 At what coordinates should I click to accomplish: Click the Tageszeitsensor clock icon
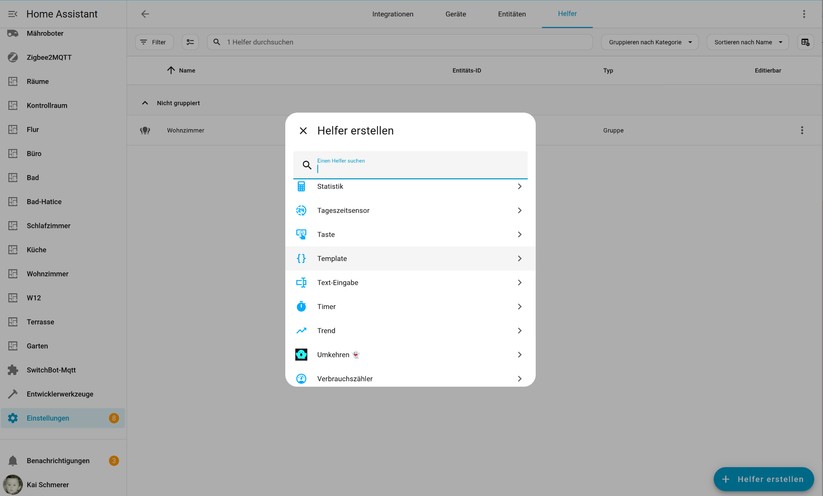coord(301,211)
